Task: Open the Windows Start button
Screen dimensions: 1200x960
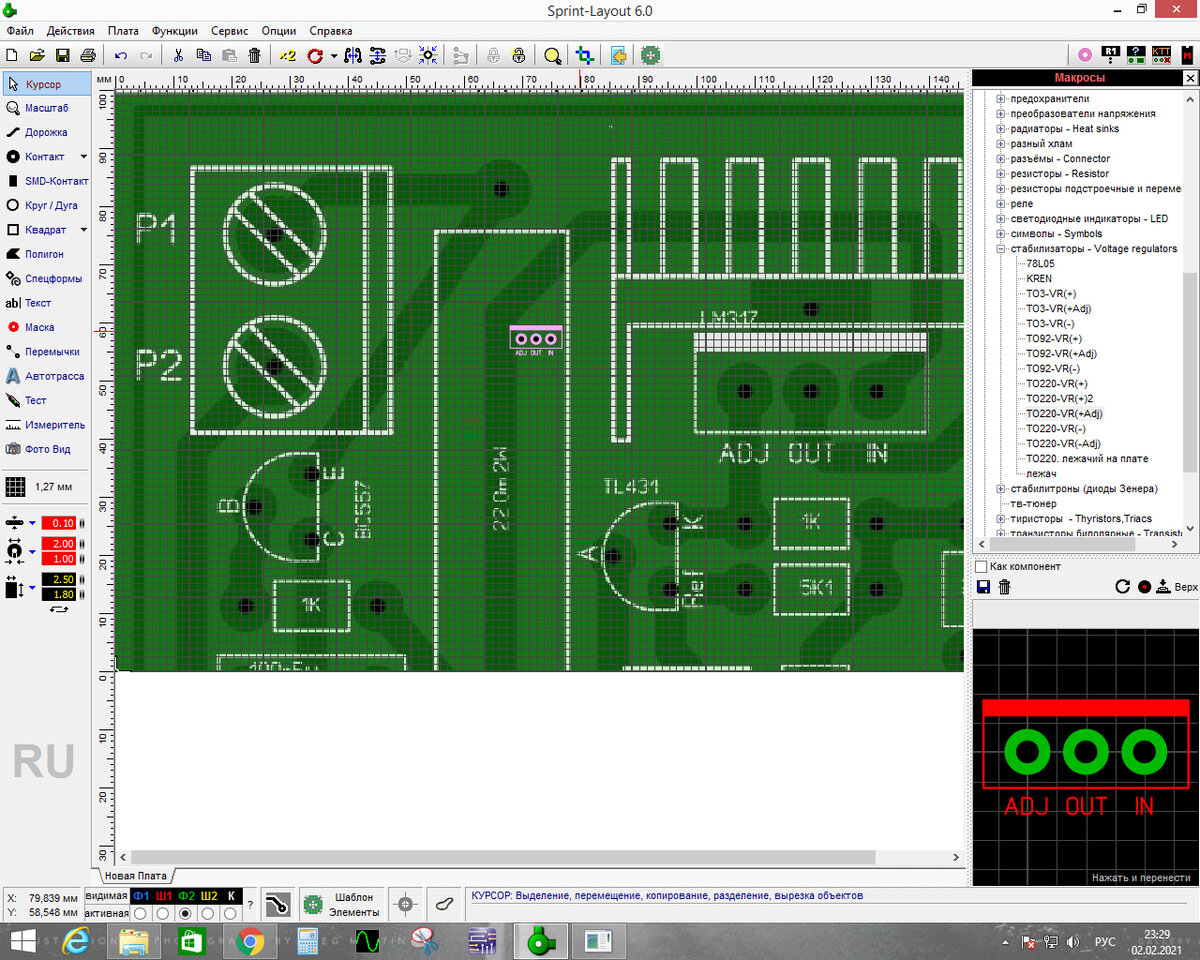Action: (x=23, y=941)
